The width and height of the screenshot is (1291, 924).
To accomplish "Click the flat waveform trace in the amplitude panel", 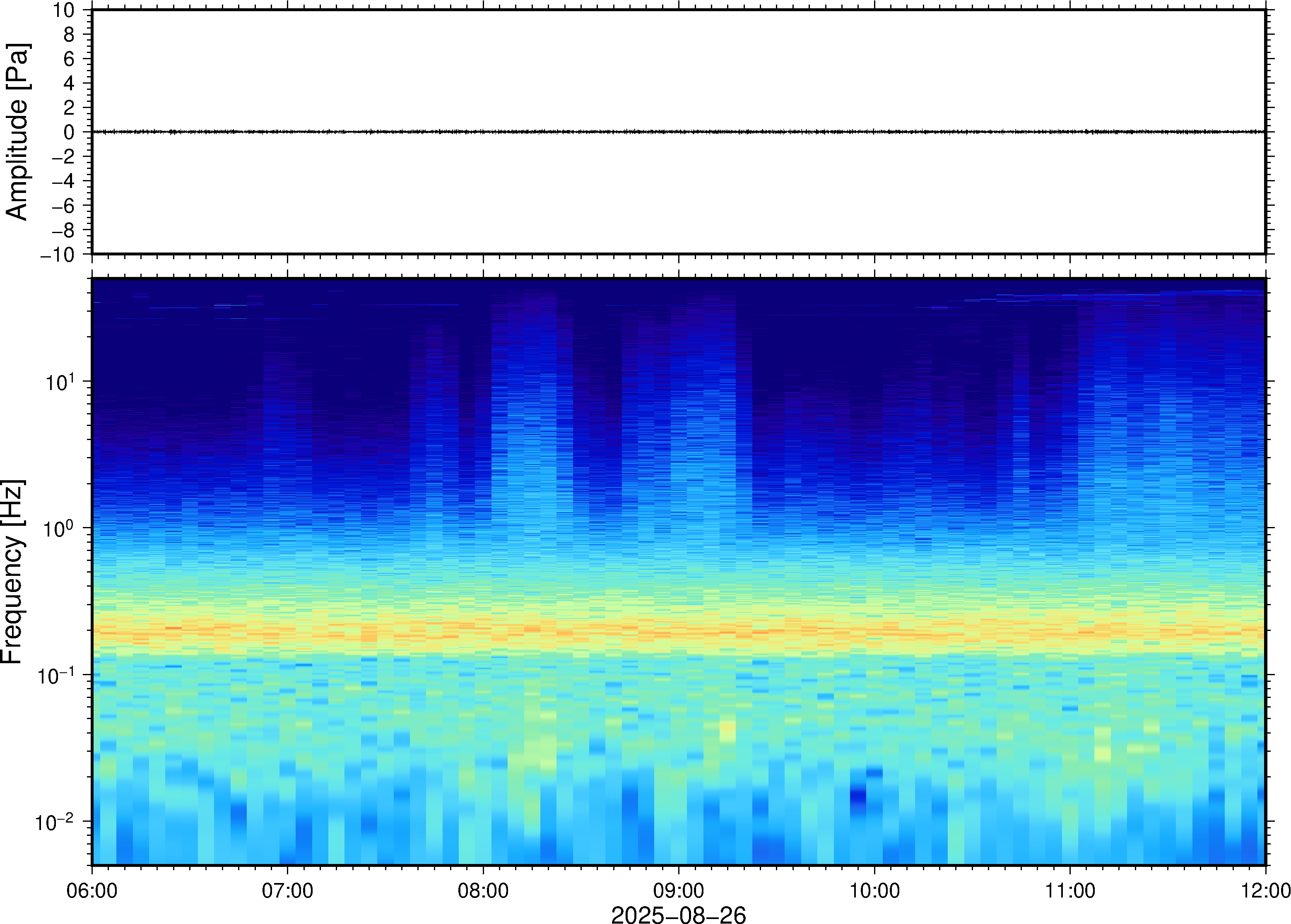I will coord(679,132).
